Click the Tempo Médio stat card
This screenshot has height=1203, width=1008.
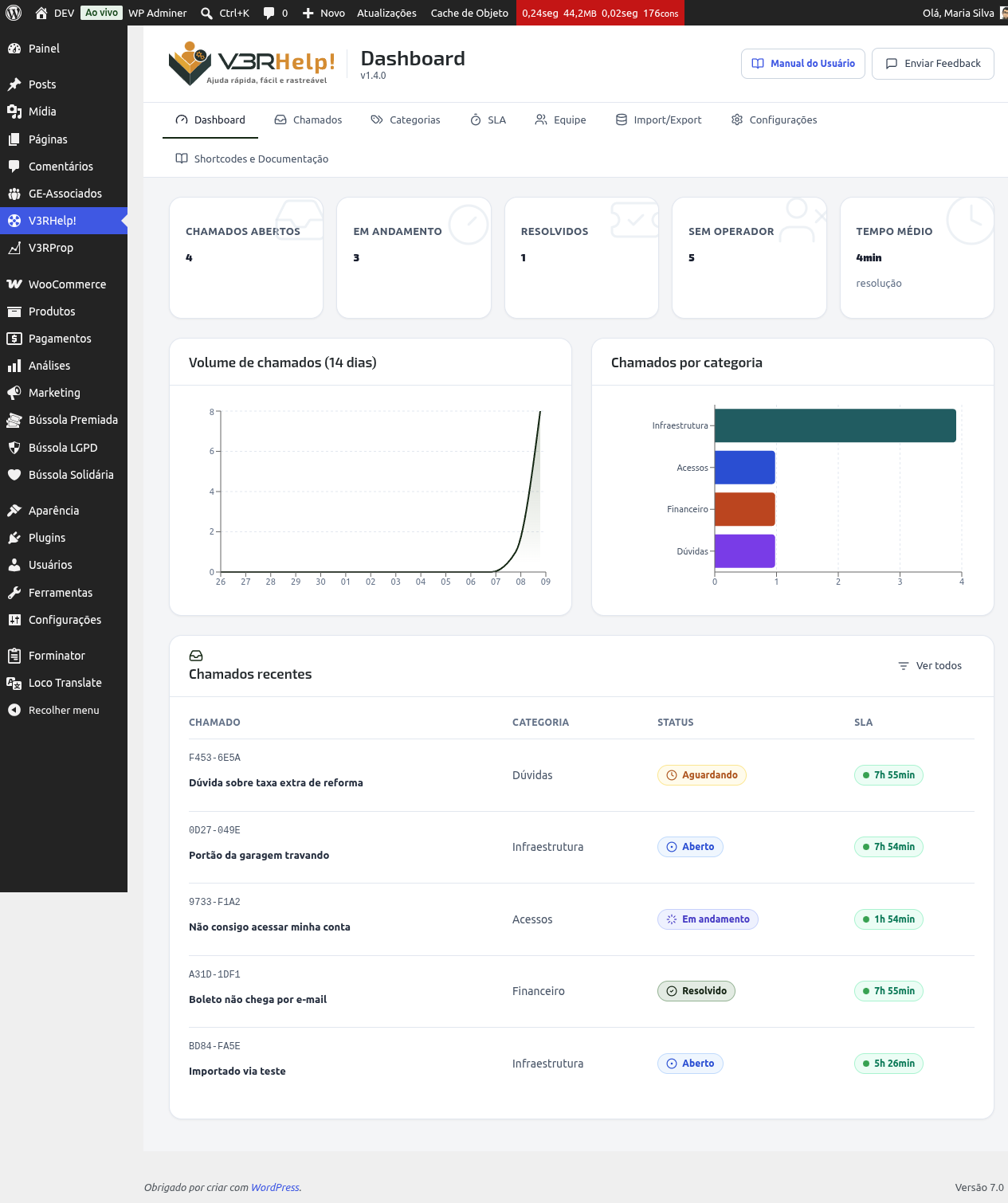point(917,258)
